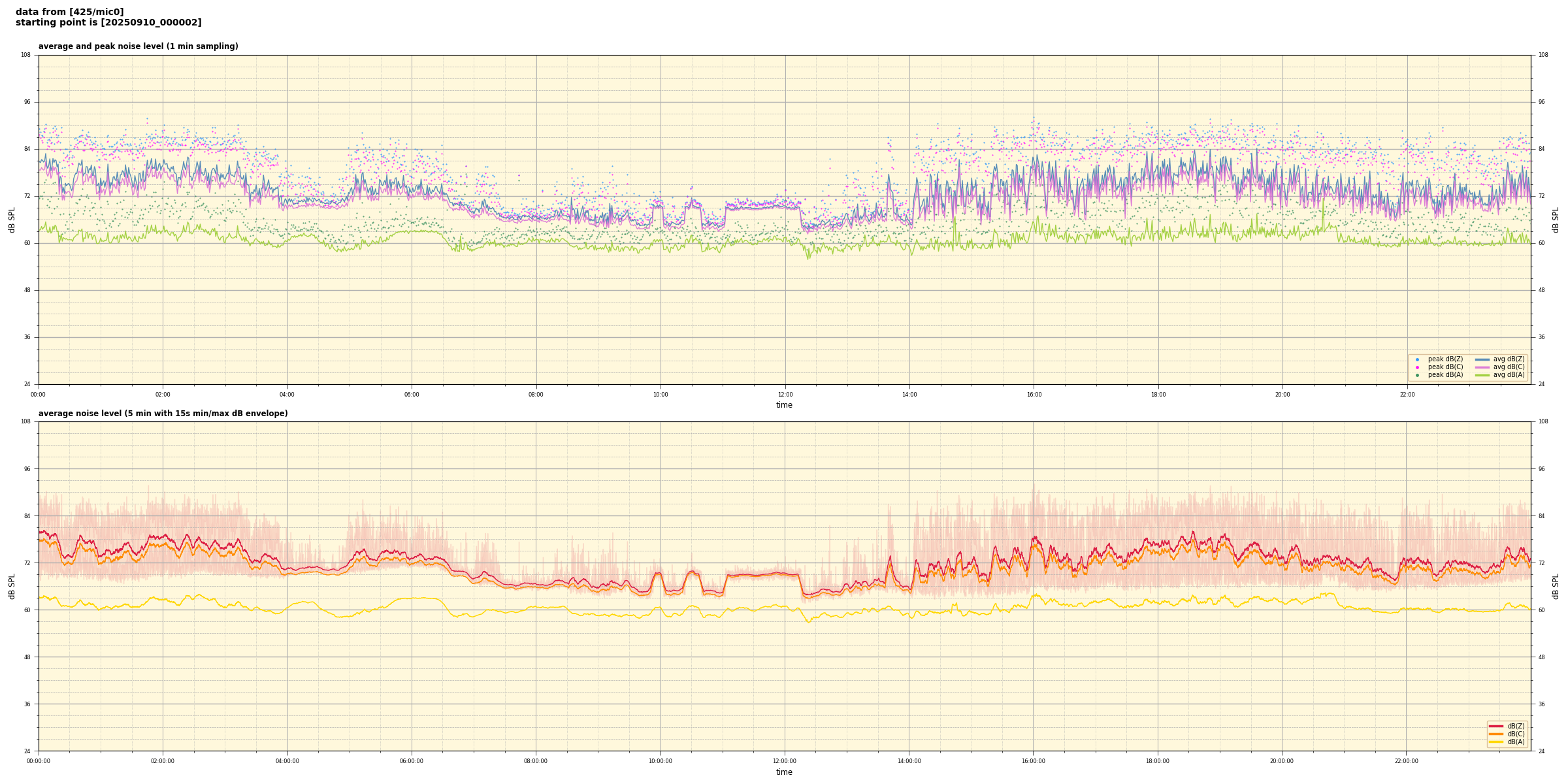
Task: Click the top chart's left 'dB SPL' axis label
Action: [x=12, y=220]
